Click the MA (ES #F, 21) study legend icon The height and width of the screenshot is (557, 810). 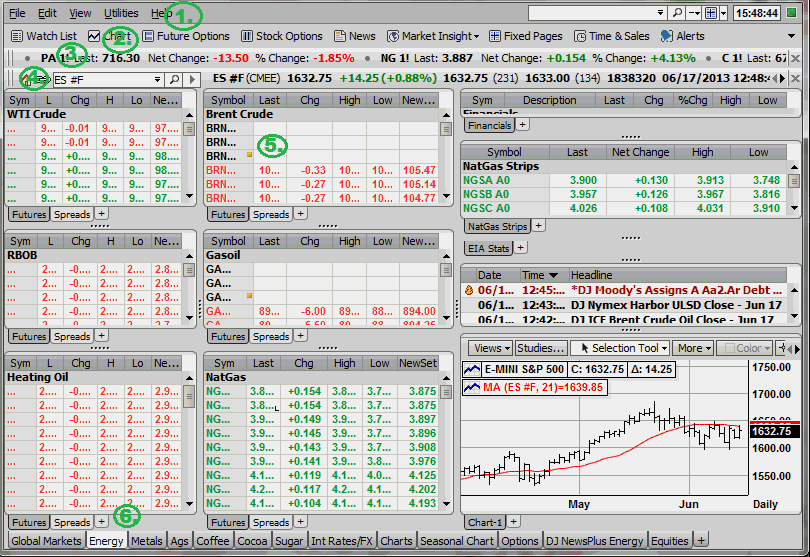point(472,387)
